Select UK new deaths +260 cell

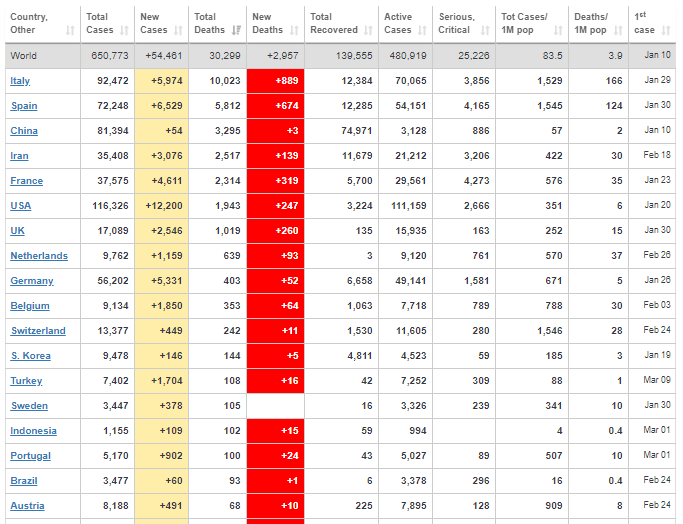click(x=275, y=231)
